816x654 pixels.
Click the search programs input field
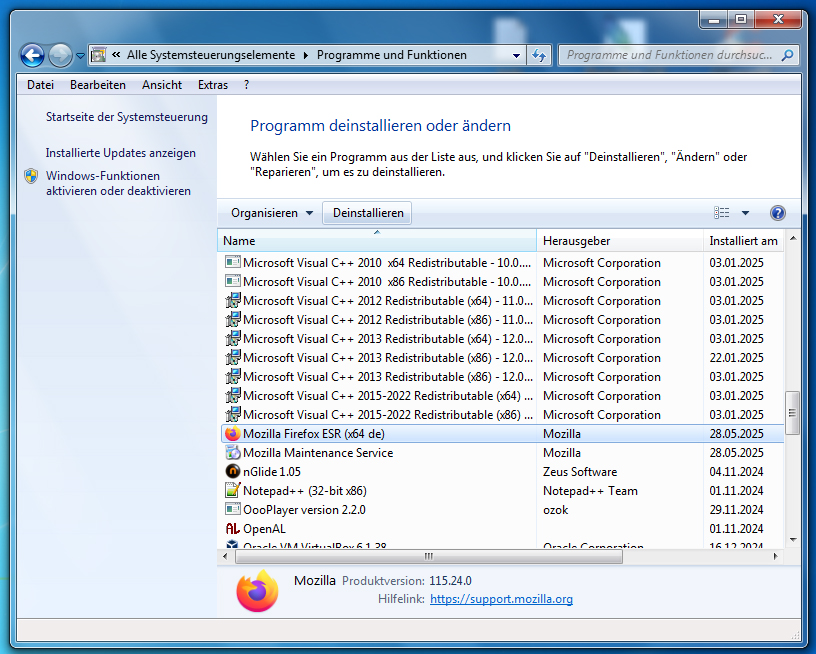[x=670, y=56]
